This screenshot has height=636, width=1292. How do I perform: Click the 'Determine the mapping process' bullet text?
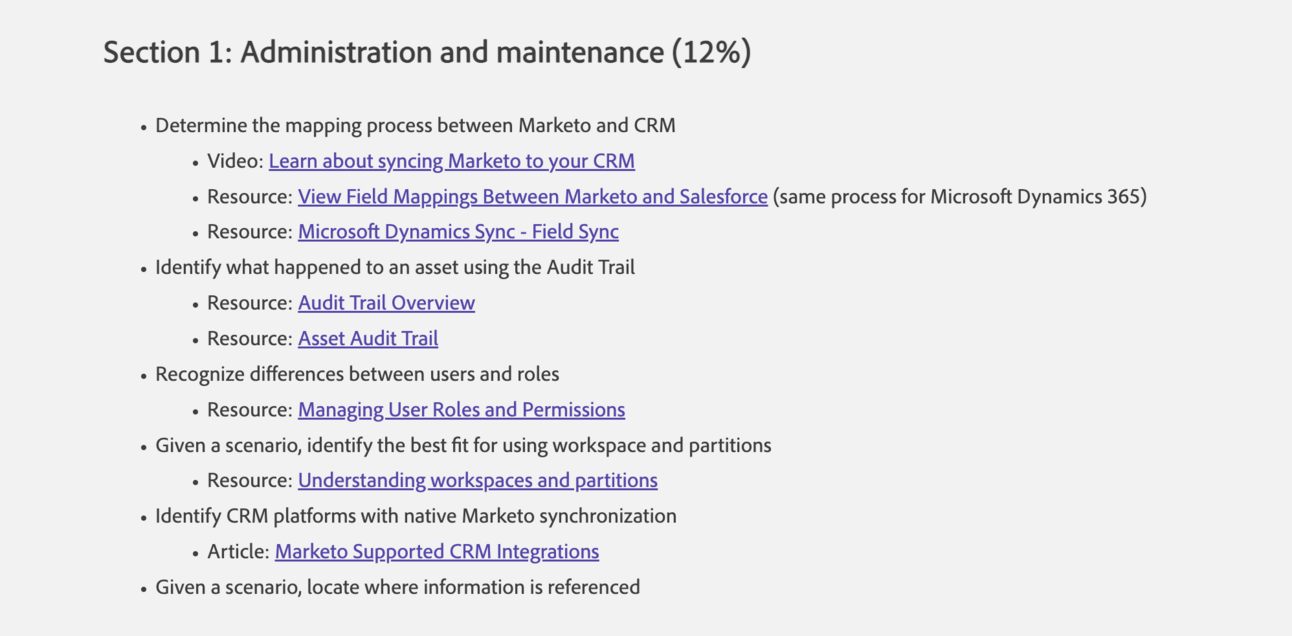[415, 126]
